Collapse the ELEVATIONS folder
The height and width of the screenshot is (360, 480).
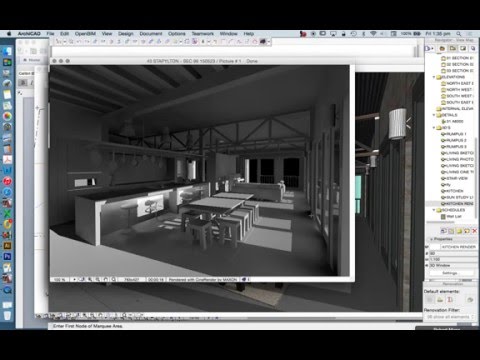(x=434, y=77)
